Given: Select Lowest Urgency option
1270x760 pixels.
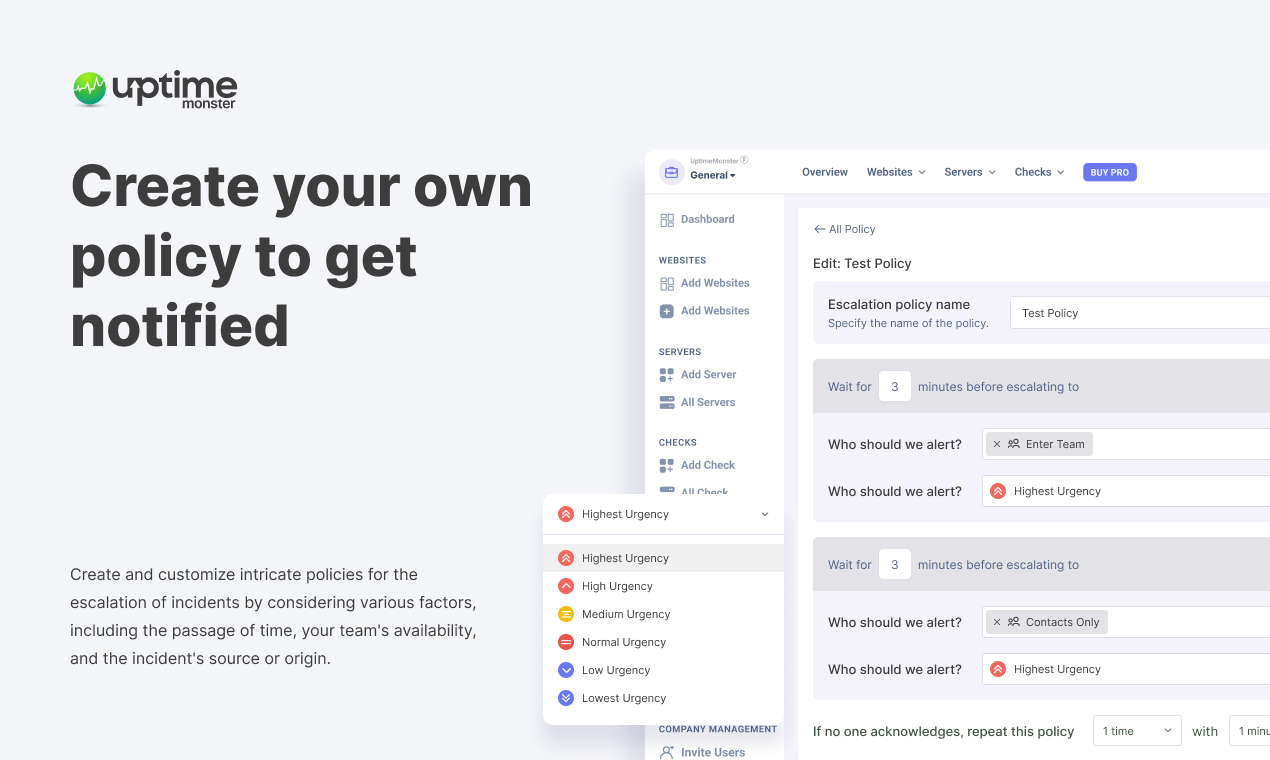Looking at the screenshot, I should click(x=663, y=698).
